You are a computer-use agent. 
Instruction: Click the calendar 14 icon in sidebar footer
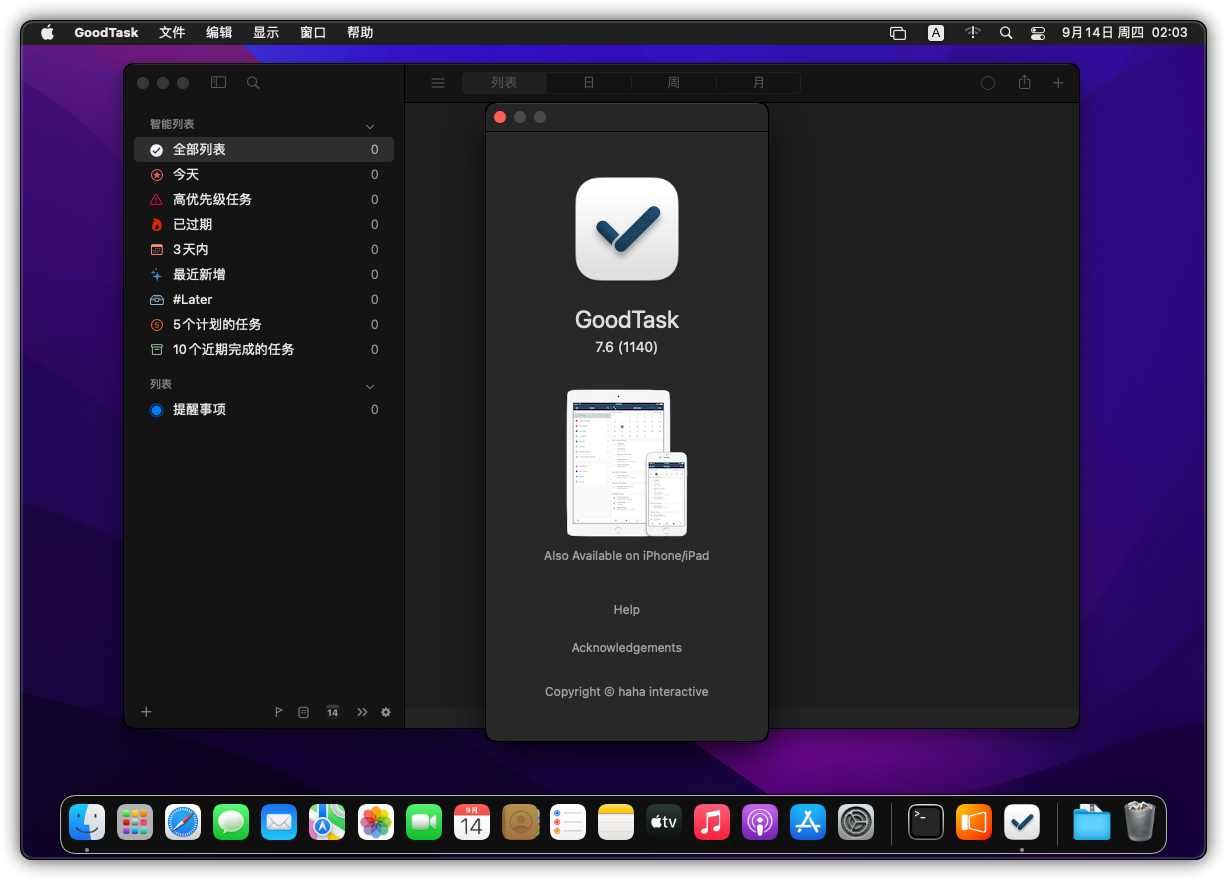point(333,712)
